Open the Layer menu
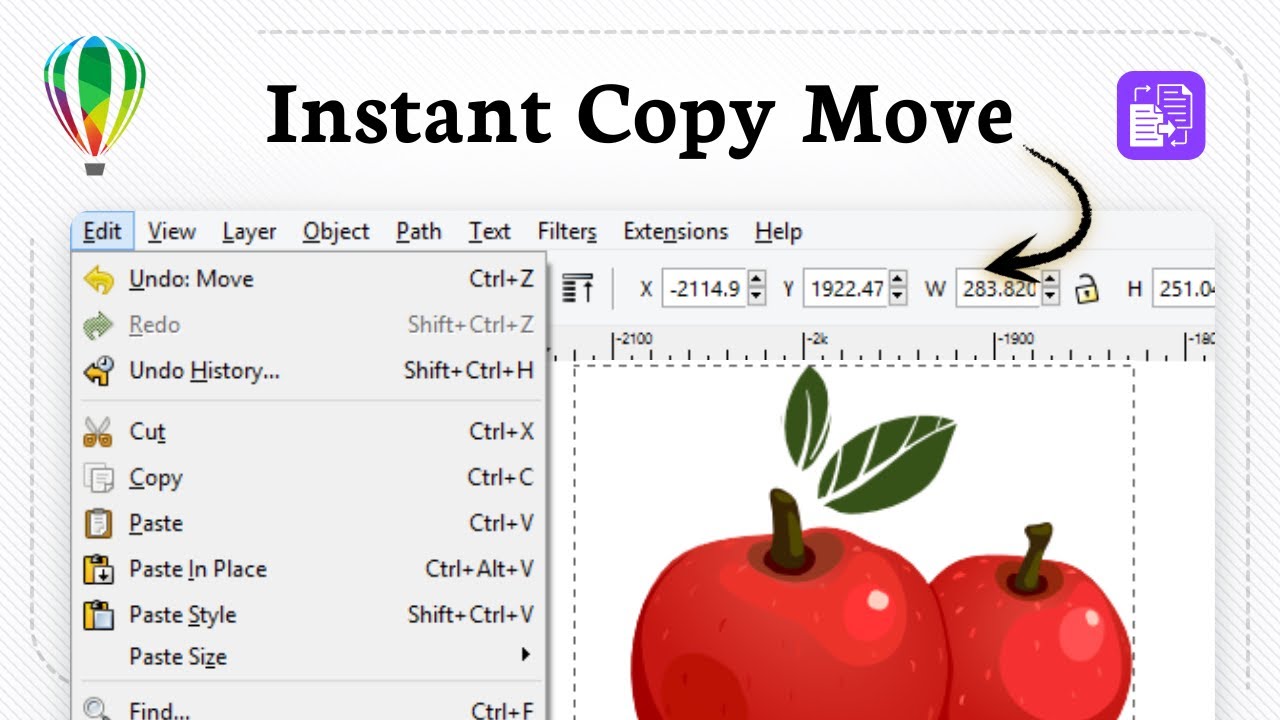The image size is (1280, 720). click(249, 232)
